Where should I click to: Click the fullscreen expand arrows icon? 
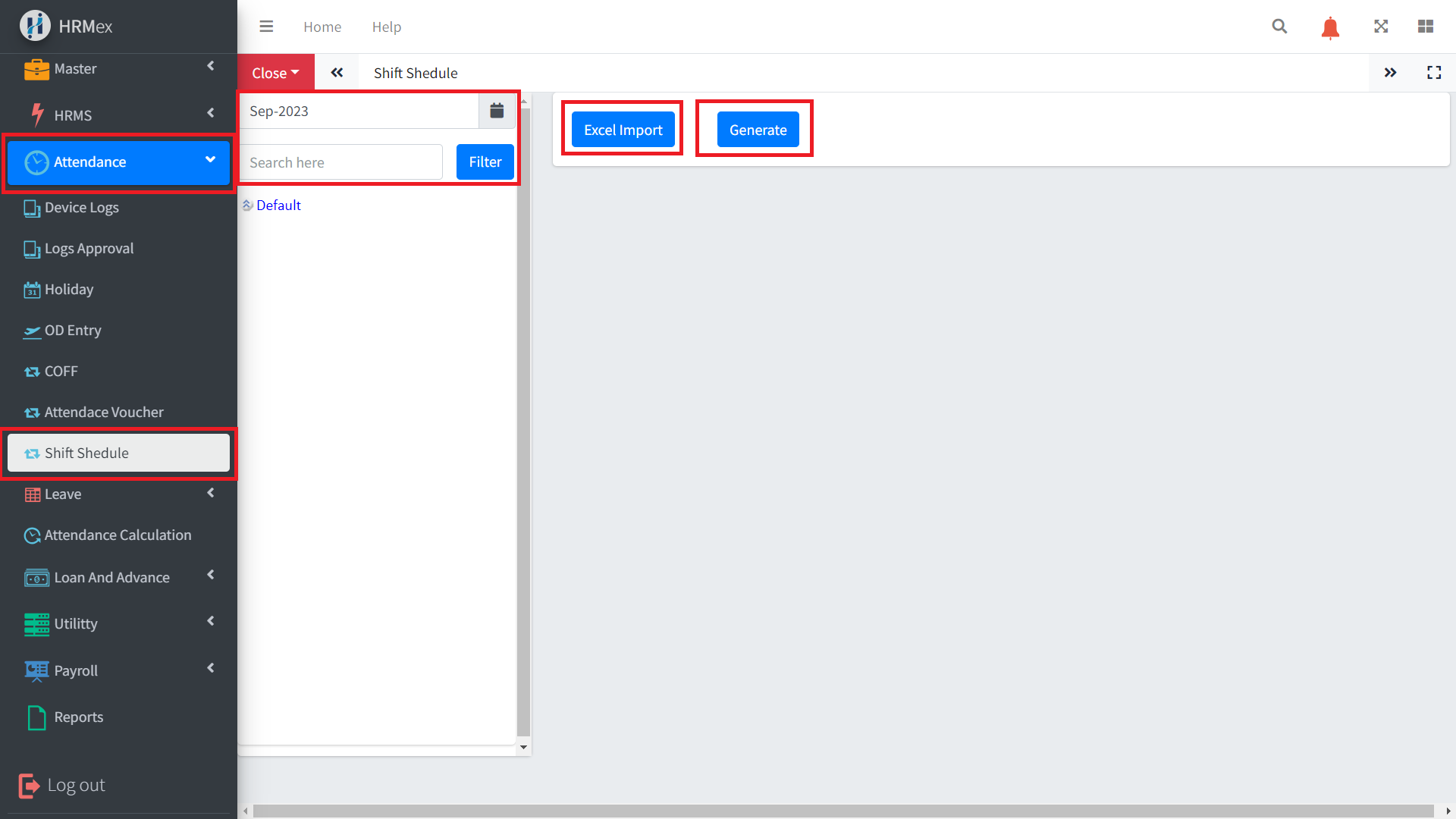[1381, 27]
